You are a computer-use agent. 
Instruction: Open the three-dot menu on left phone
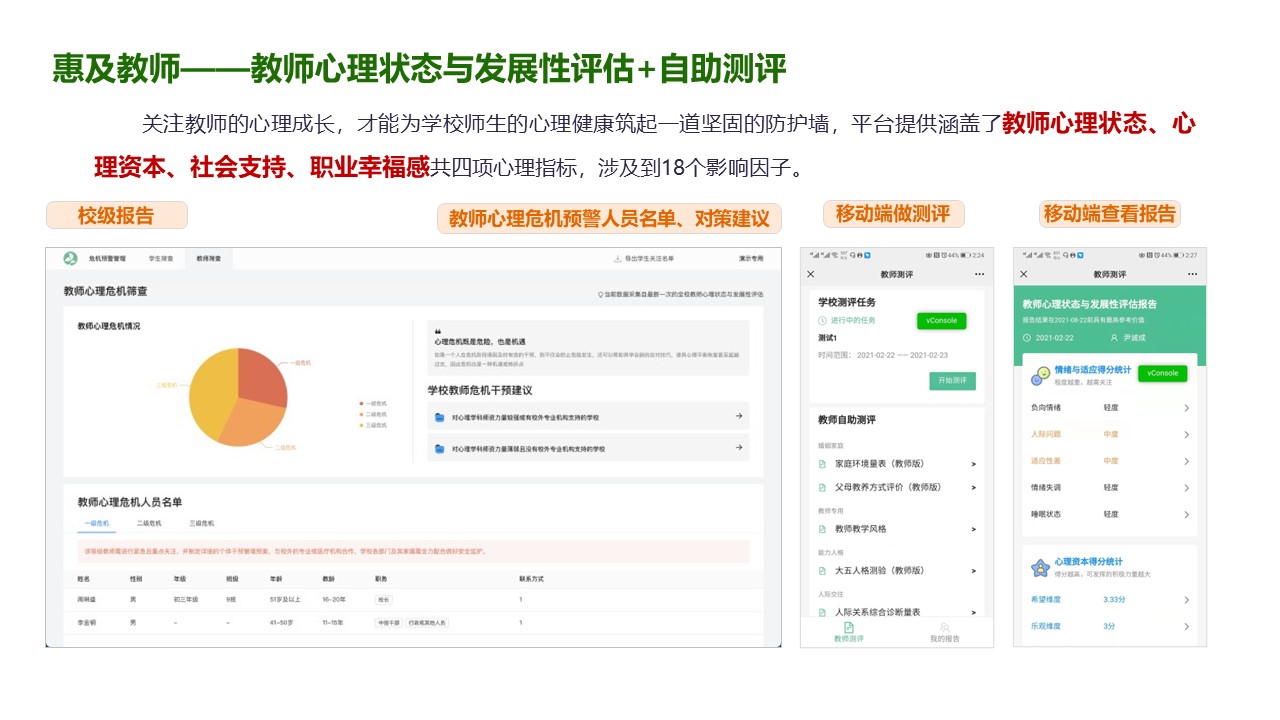point(979,274)
